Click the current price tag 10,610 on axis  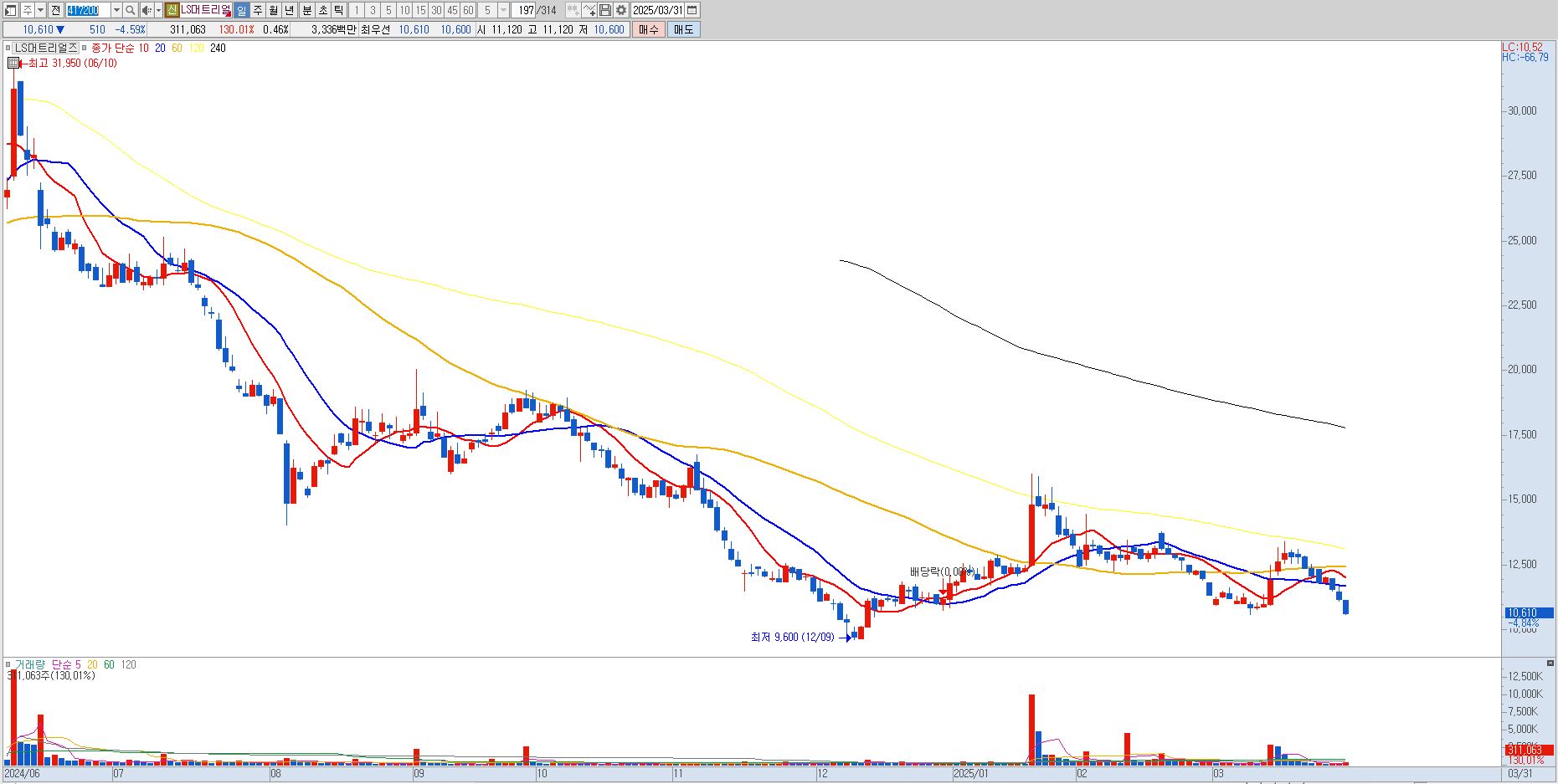[x=1528, y=612]
